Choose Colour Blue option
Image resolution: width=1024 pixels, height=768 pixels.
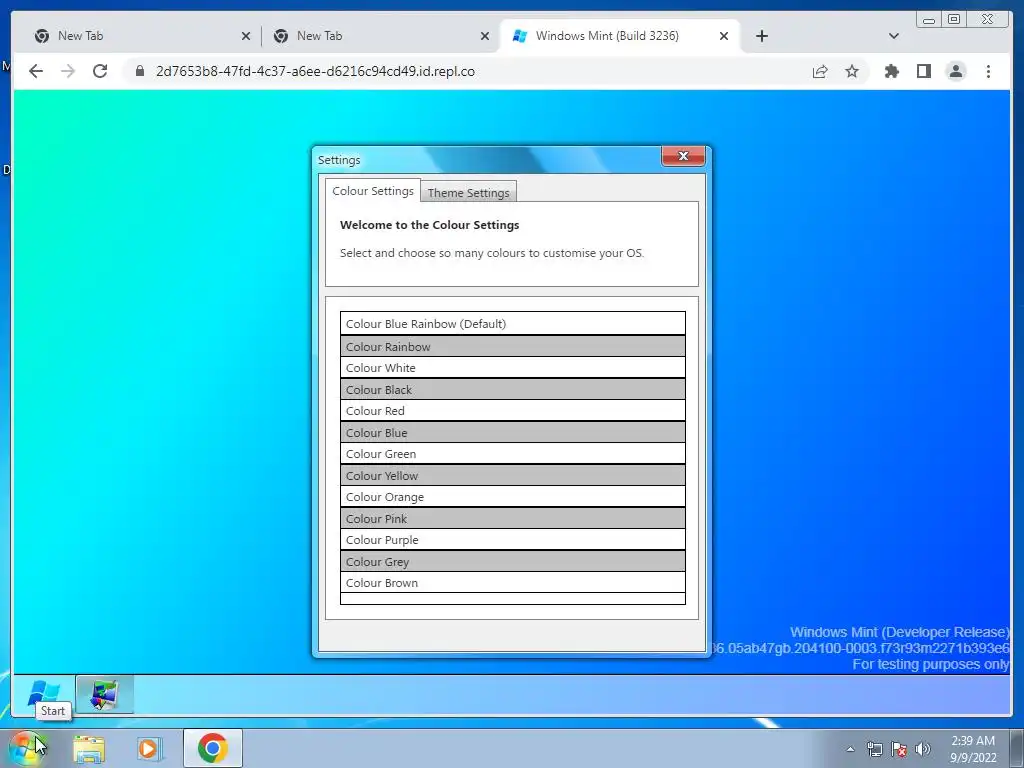(x=513, y=432)
